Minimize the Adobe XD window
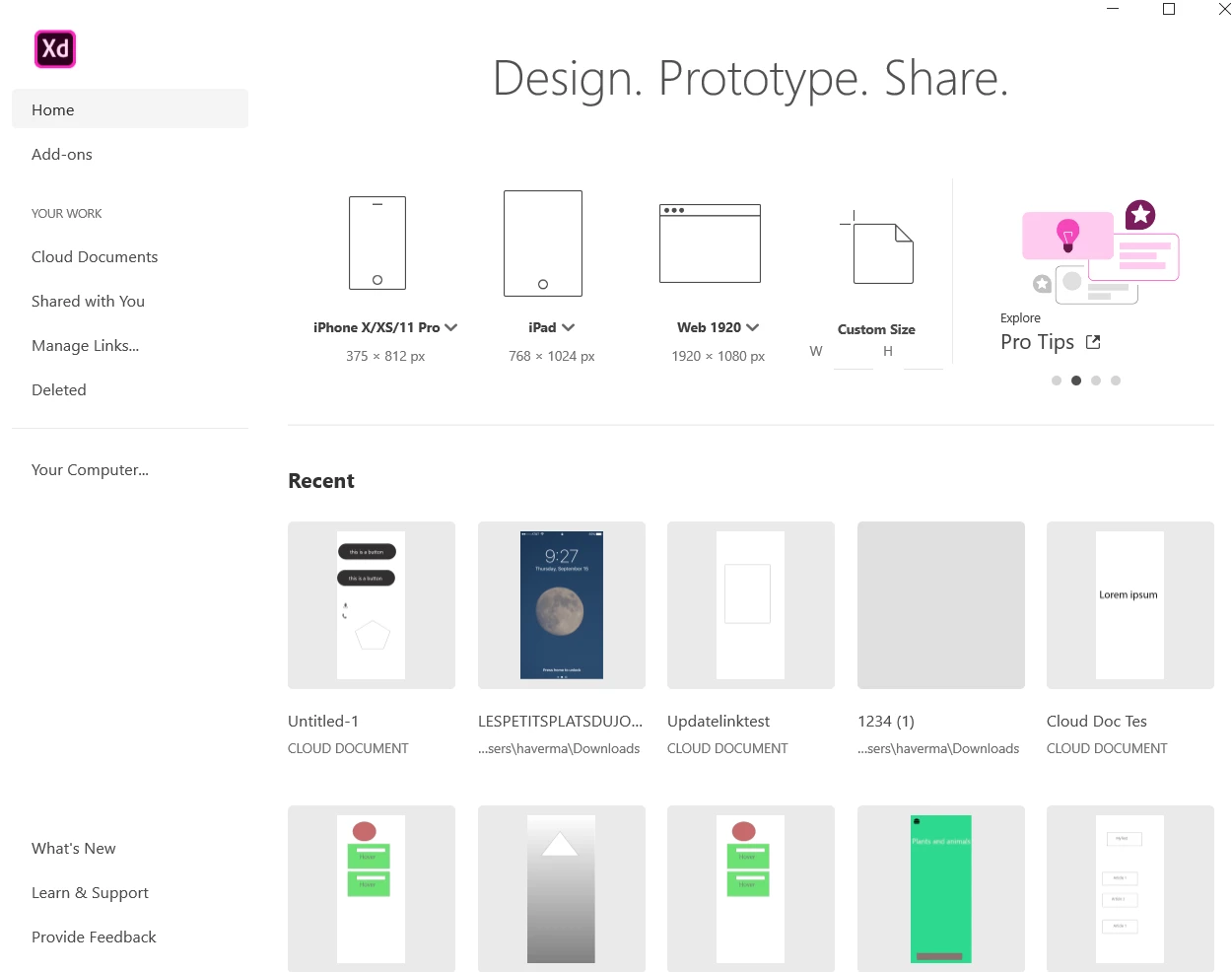 [1113, 9]
